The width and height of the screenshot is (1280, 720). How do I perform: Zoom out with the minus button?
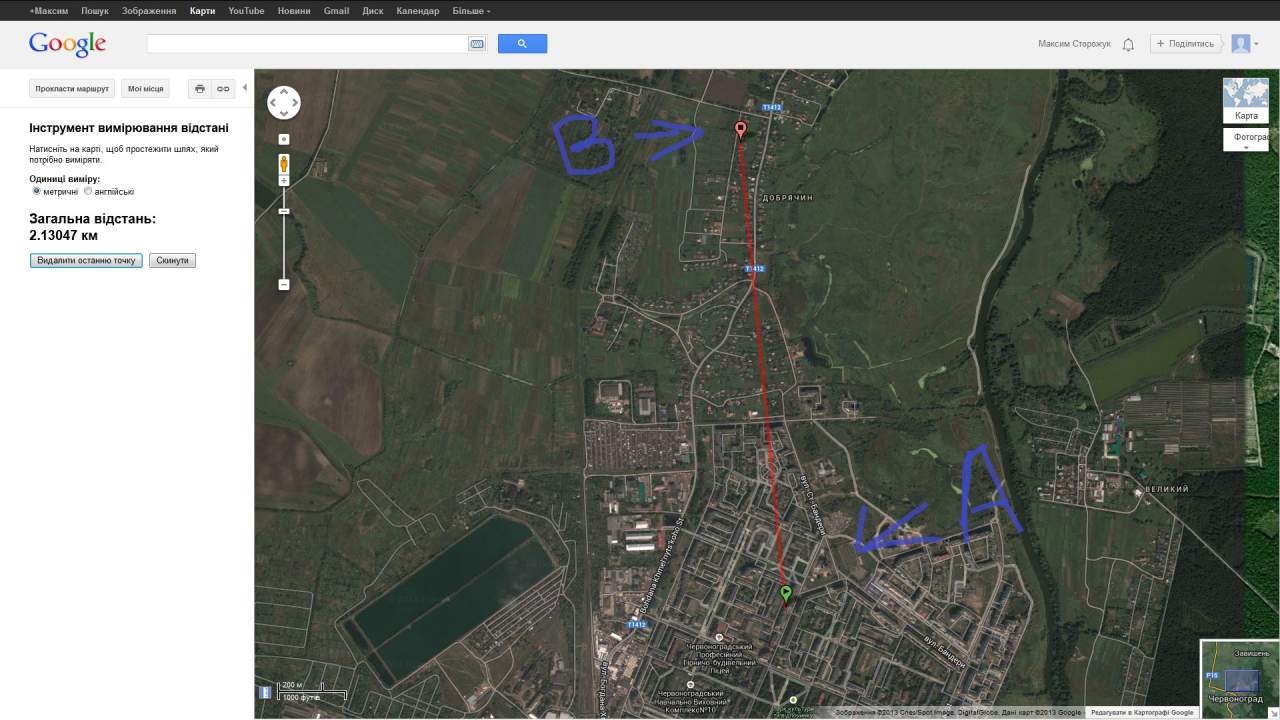(284, 285)
